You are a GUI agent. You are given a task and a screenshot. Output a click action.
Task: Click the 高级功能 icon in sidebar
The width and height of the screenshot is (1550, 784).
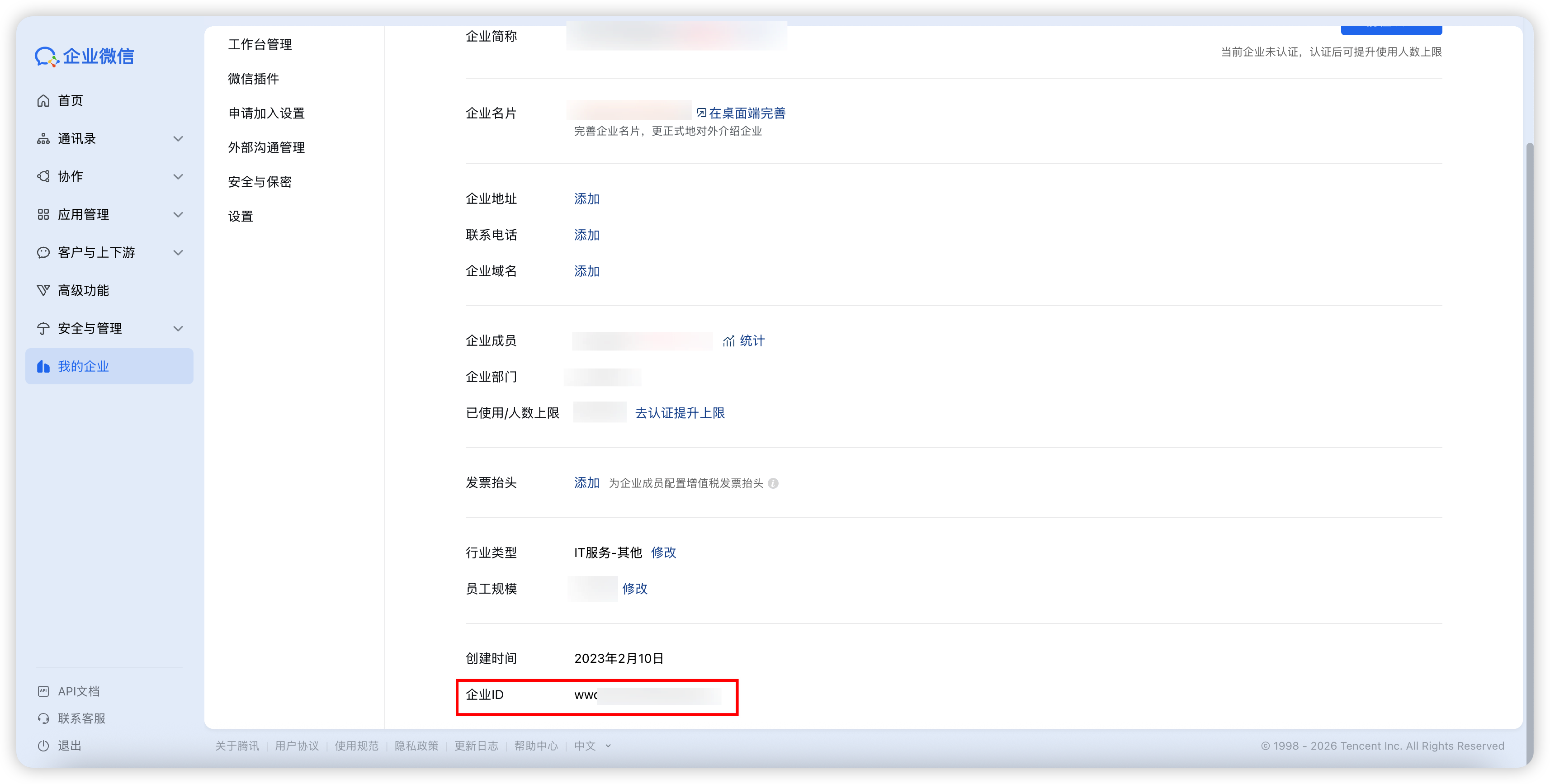pyautogui.click(x=43, y=291)
